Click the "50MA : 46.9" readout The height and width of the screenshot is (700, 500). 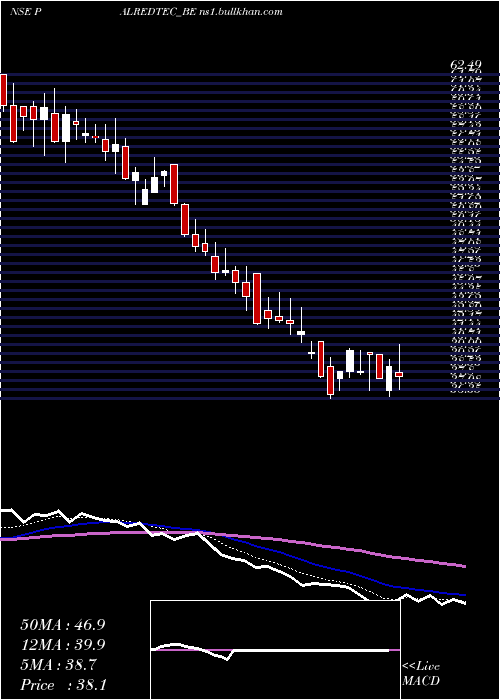coord(62,625)
